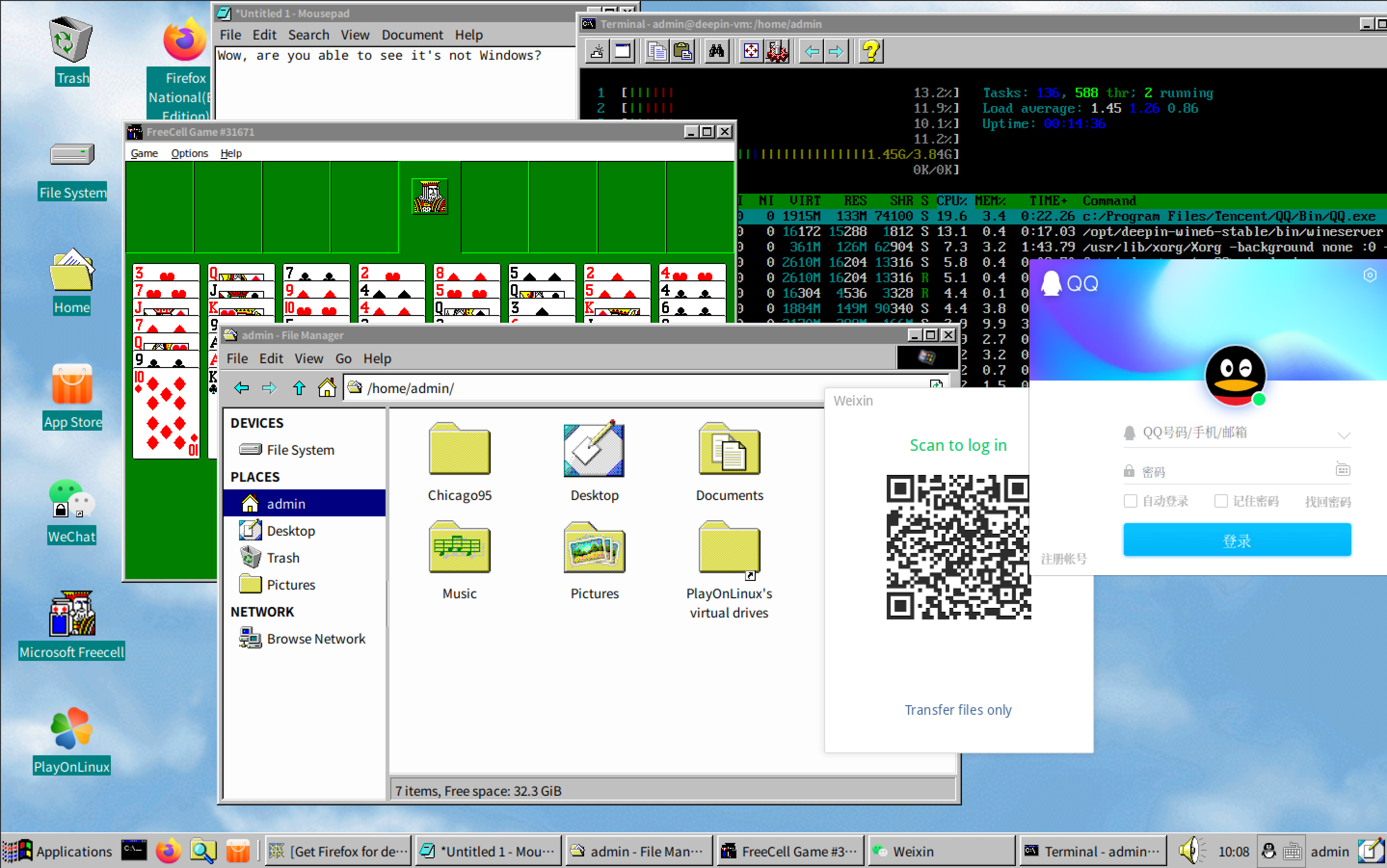Open the Applications menu in taskbar
Screen dimensions: 1387x868
(x=57, y=851)
